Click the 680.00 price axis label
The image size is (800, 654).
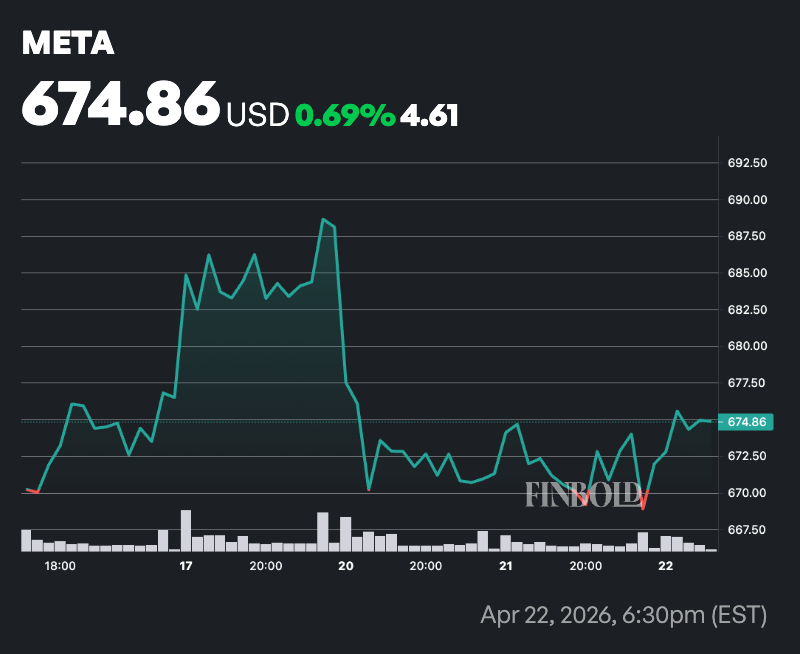tap(745, 347)
